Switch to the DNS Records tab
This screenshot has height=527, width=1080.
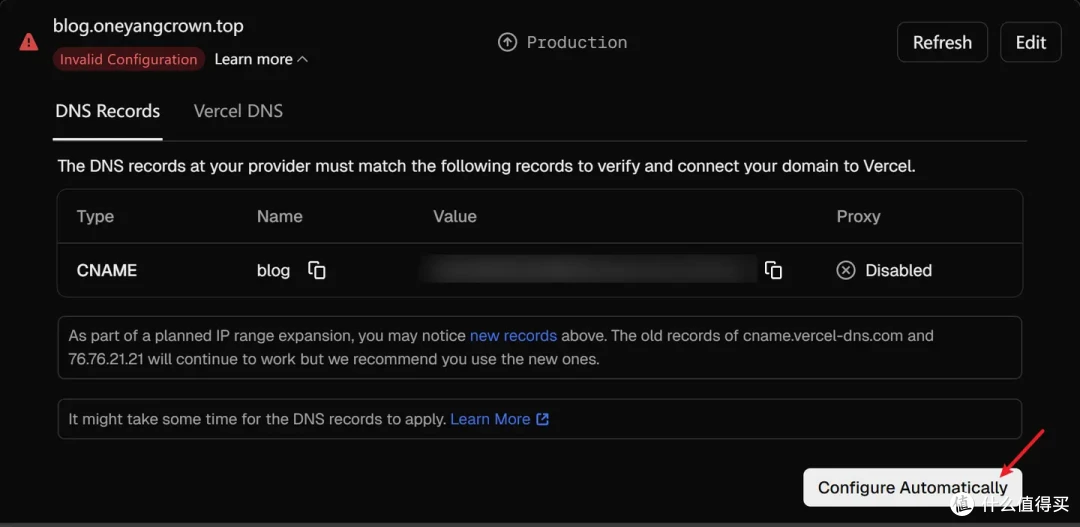107,112
